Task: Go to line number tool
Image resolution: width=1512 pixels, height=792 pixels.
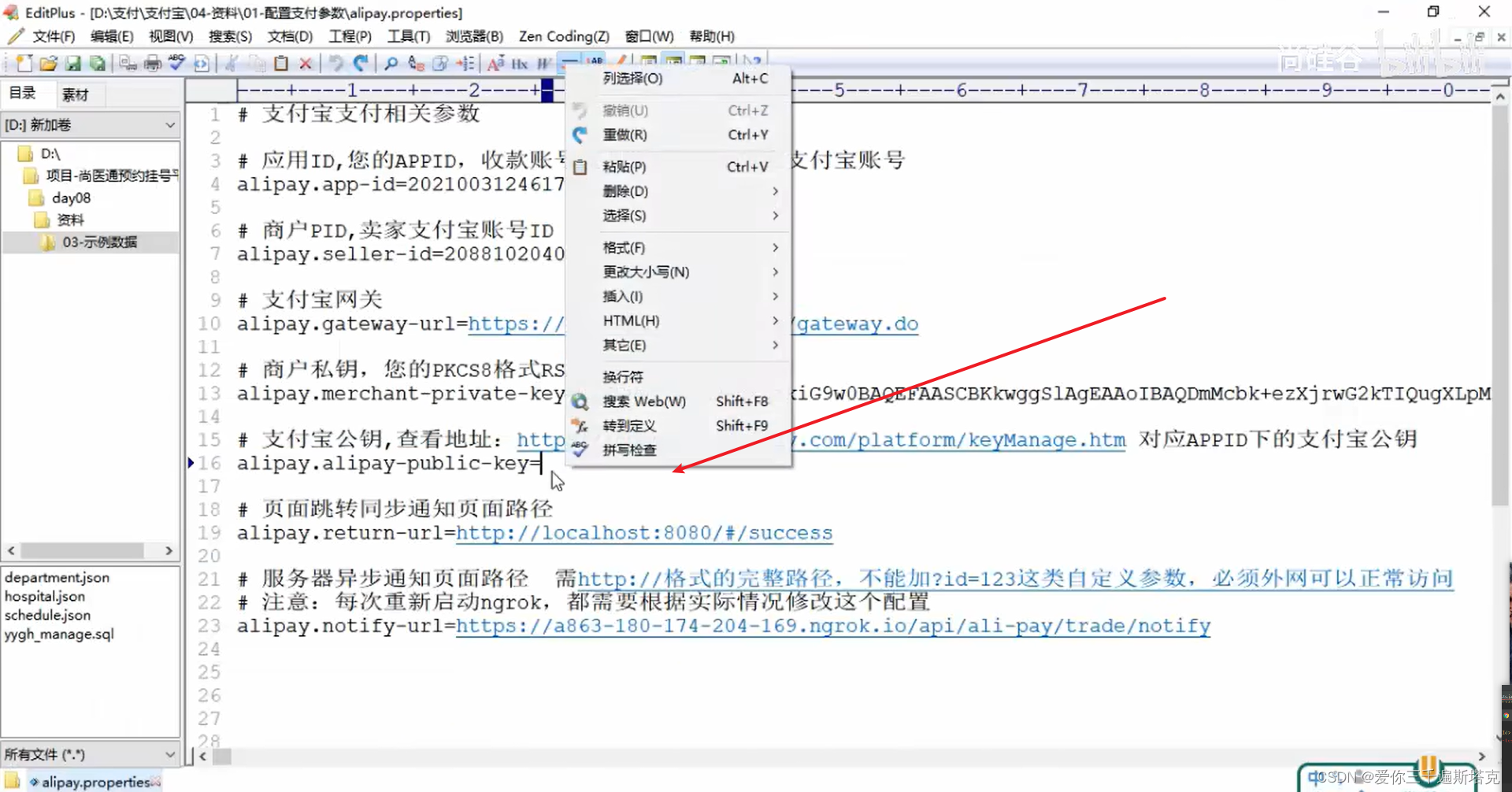Action: (465, 63)
